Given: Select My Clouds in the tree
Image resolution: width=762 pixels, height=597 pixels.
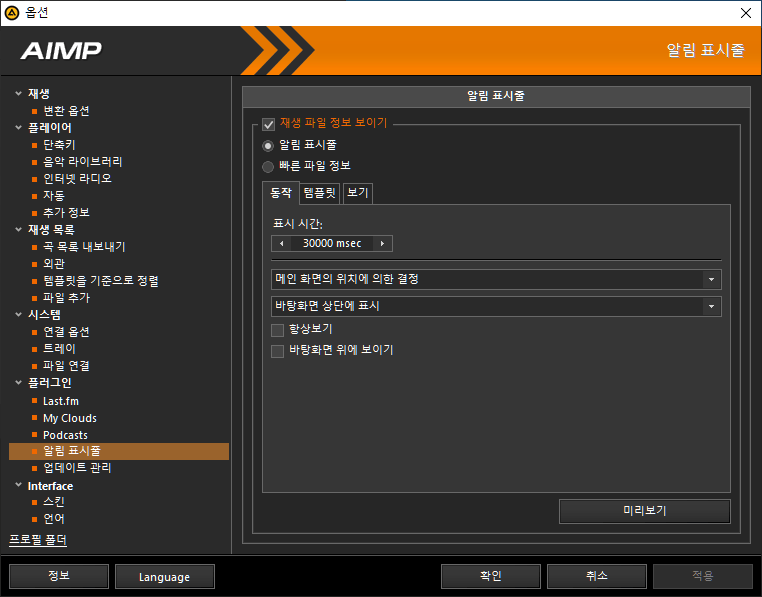Looking at the screenshot, I should 69,418.
